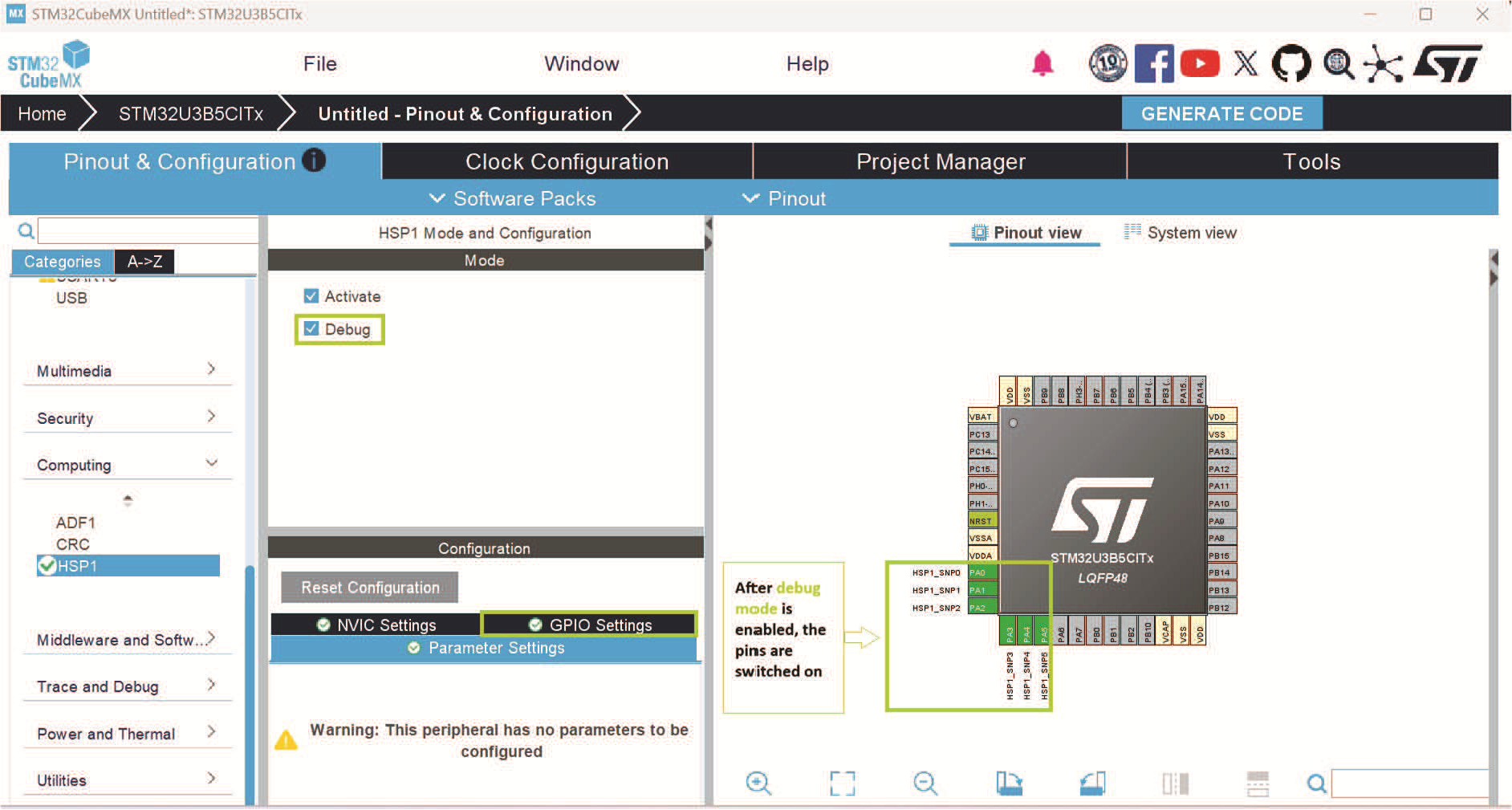Open the Pinout dropdown menu
1512x810 pixels.
pos(784,198)
